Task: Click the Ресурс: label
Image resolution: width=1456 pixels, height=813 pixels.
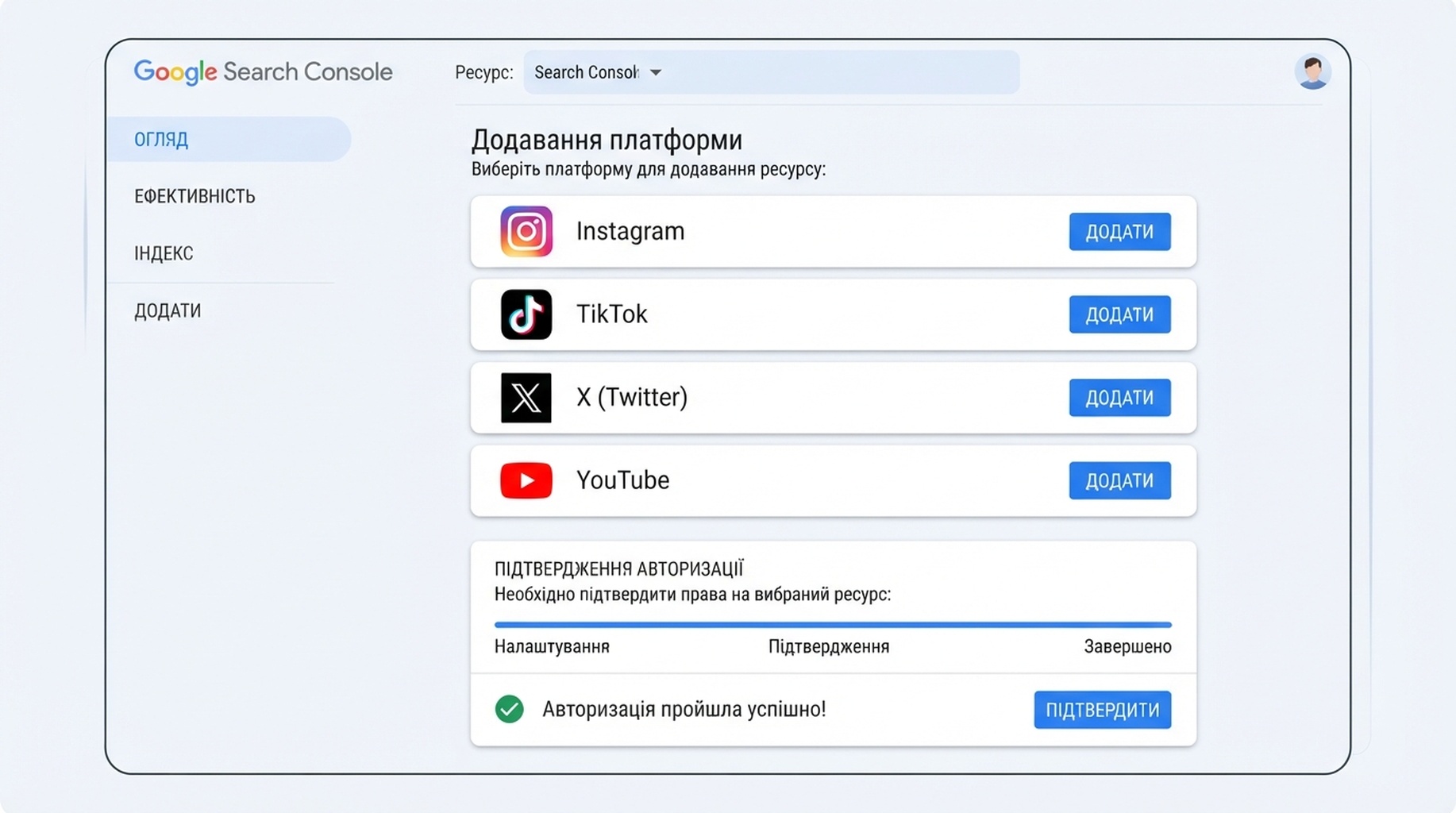Action: pyautogui.click(x=484, y=72)
